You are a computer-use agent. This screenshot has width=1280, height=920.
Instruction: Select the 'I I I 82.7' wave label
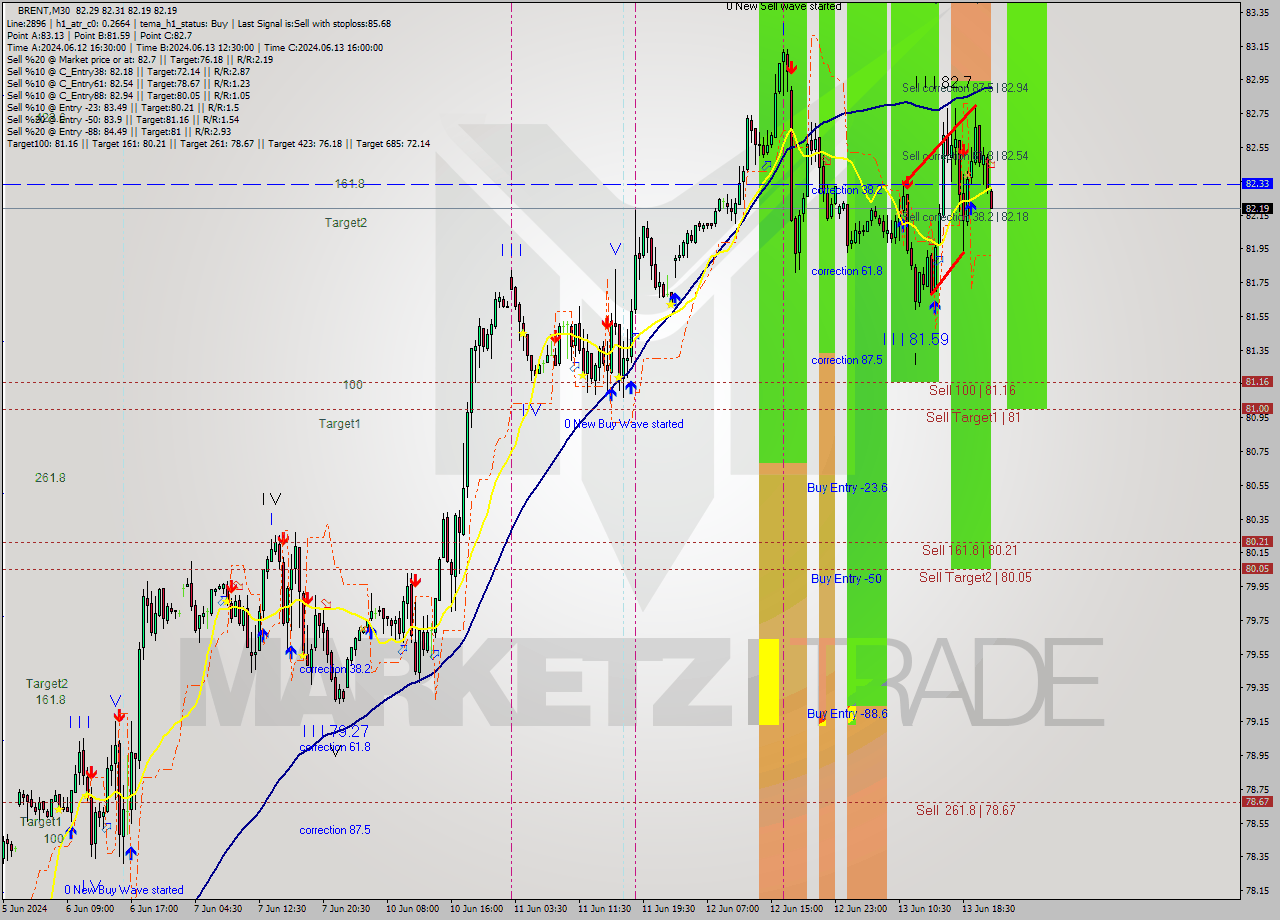[943, 81]
